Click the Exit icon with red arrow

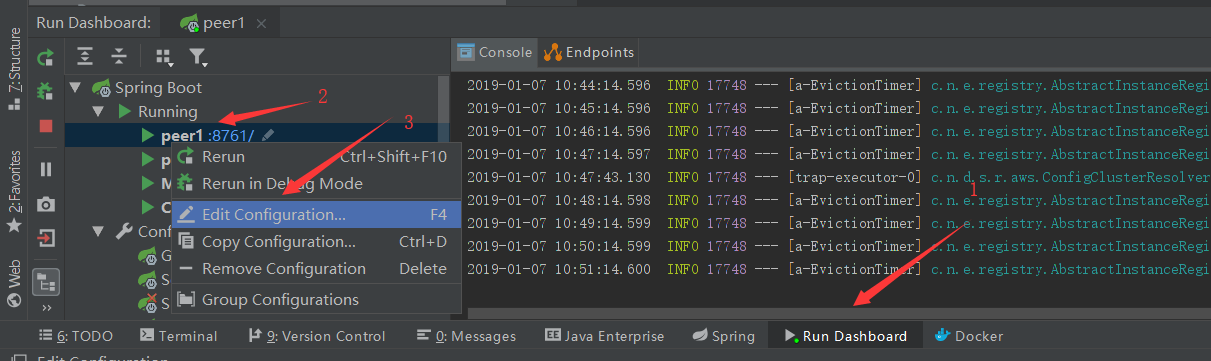45,238
